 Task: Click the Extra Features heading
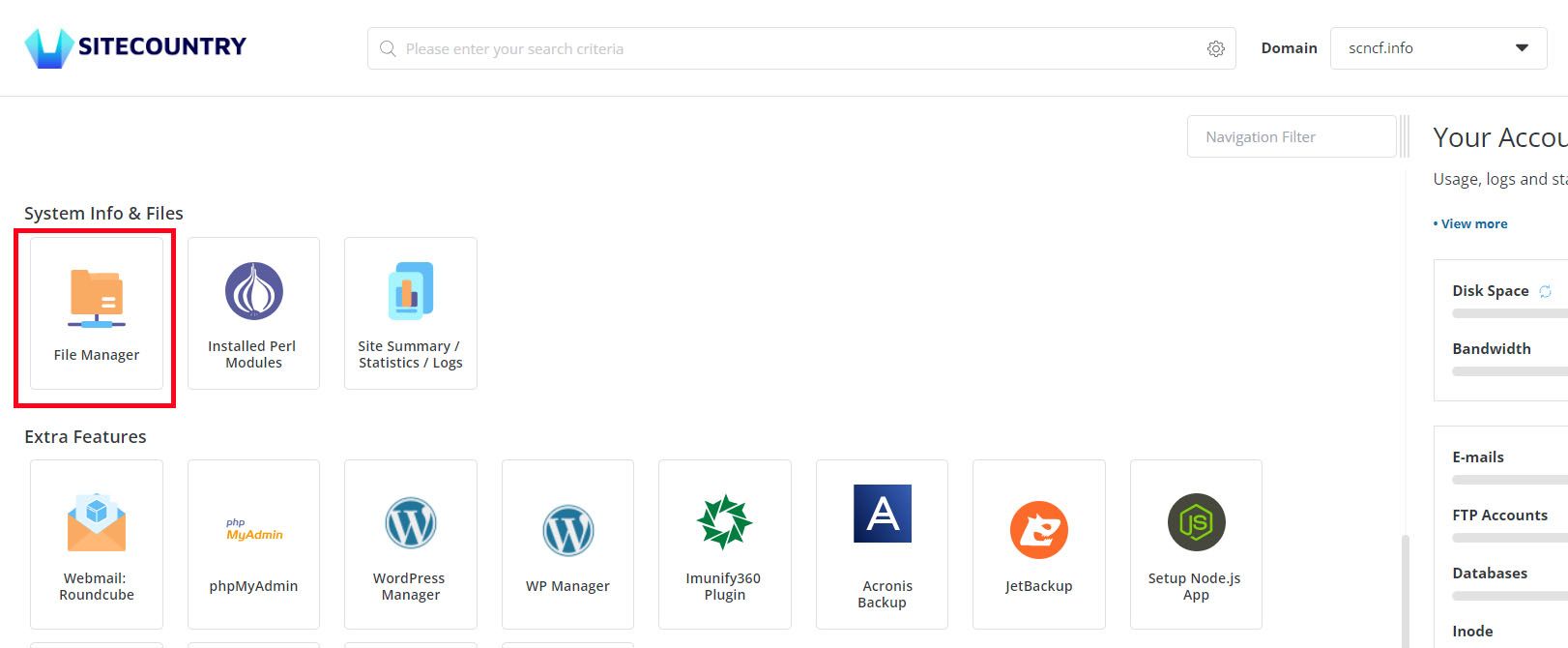click(x=85, y=437)
